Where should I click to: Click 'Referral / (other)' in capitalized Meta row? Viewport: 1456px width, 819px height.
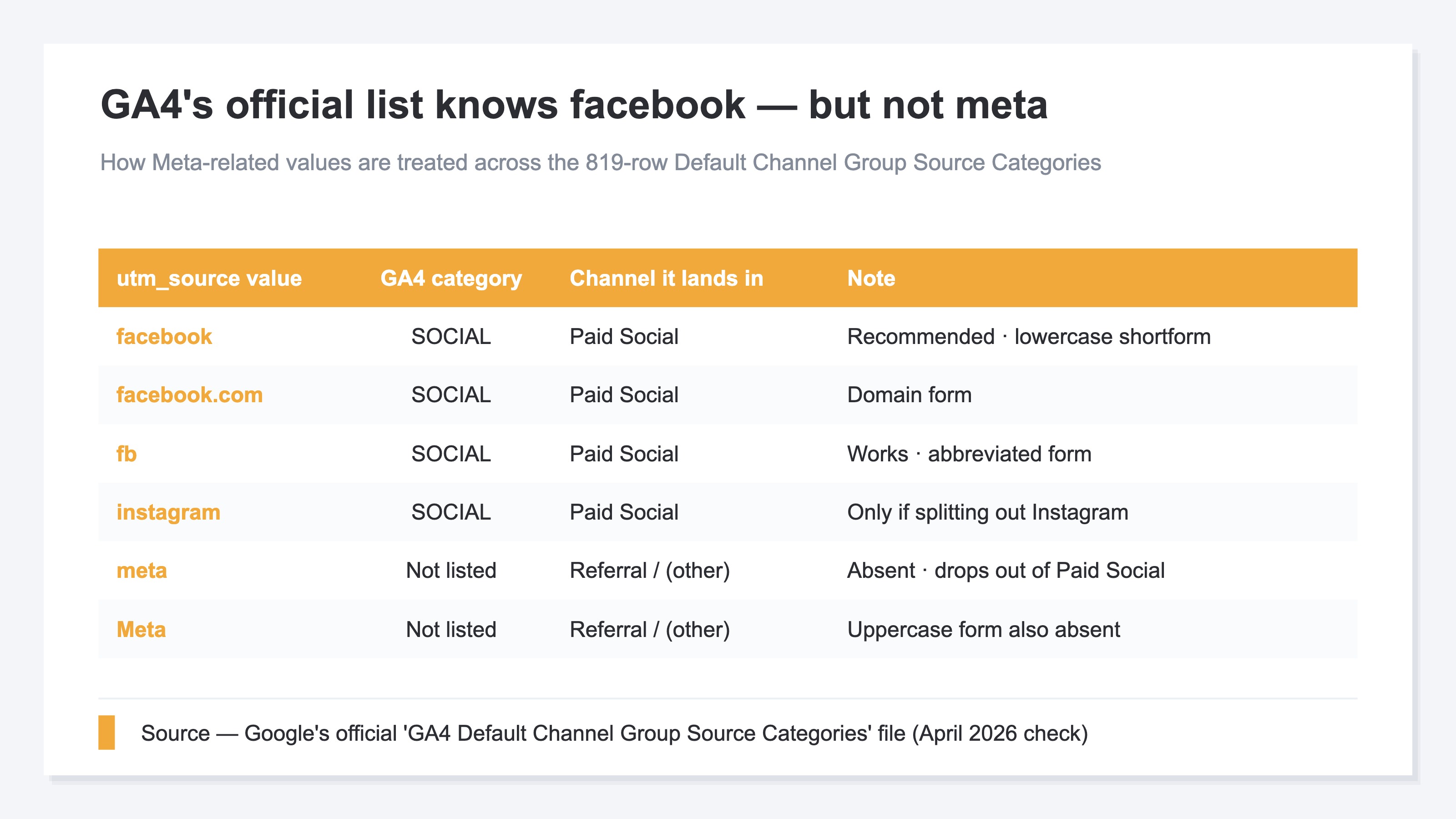[650, 629]
